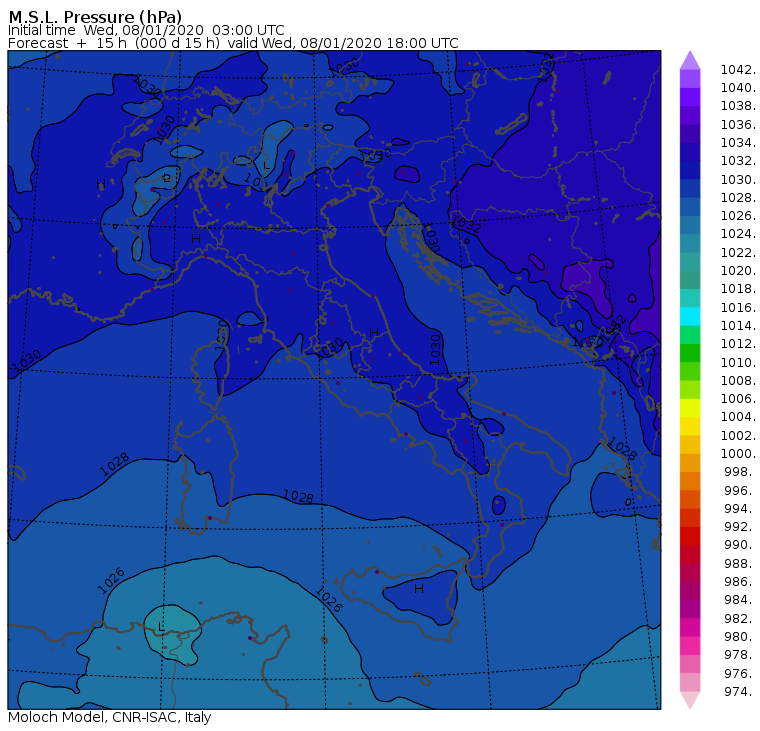760x731 pixels.
Task: Pick the cyan swatch between 1014 and 1016
Action: pos(690,317)
